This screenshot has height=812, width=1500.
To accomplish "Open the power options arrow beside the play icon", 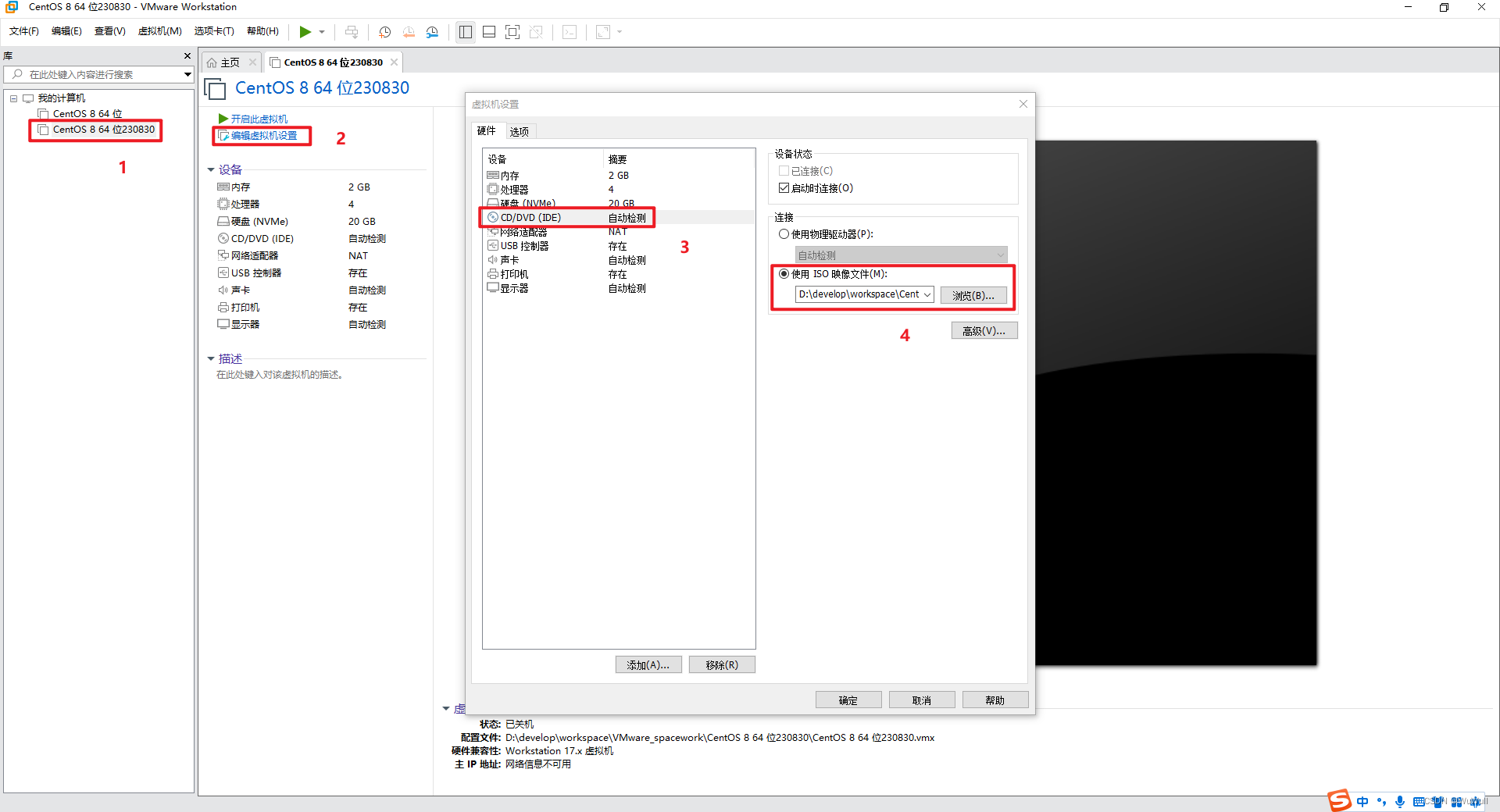I will [x=322, y=32].
